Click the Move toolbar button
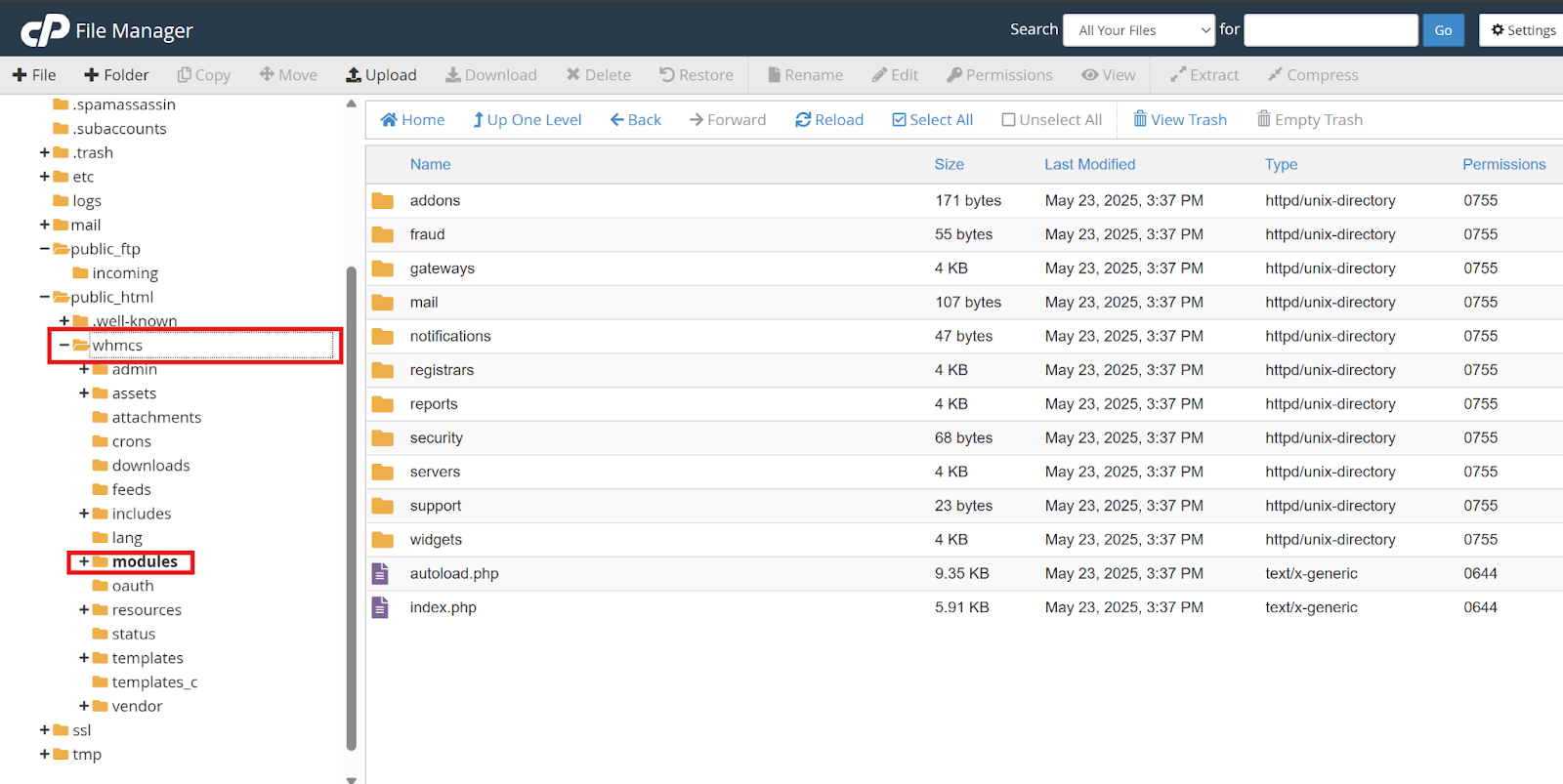The width and height of the screenshot is (1563, 784). tap(288, 75)
